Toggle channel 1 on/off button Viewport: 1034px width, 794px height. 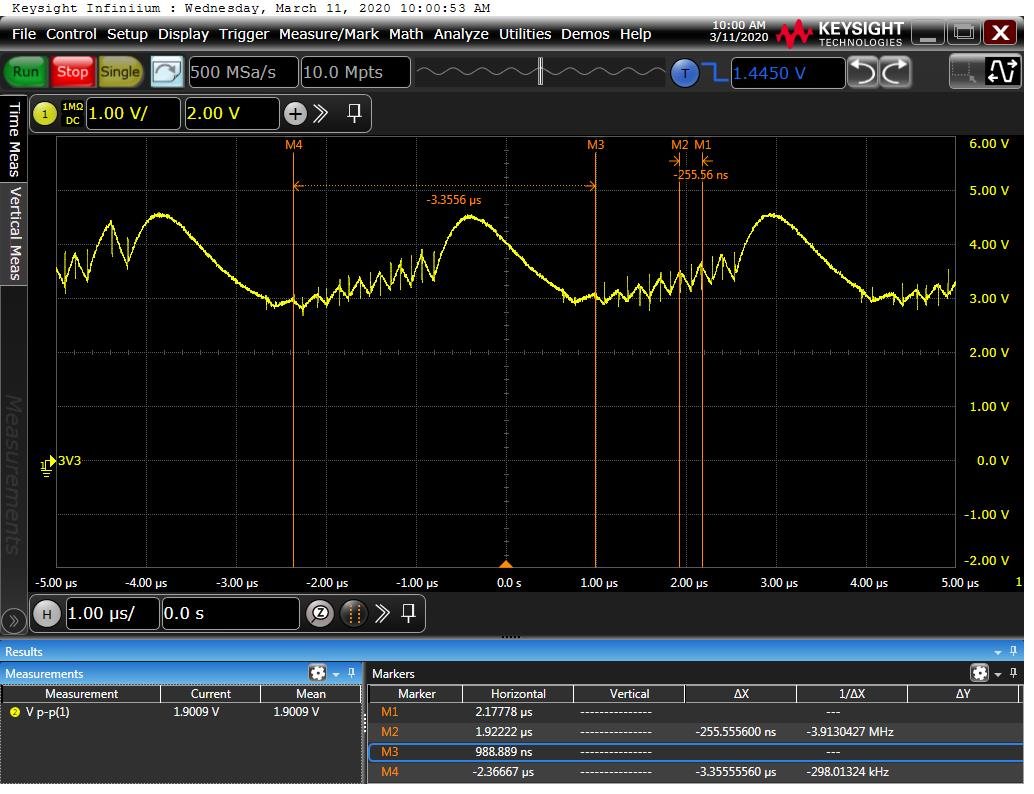point(45,114)
